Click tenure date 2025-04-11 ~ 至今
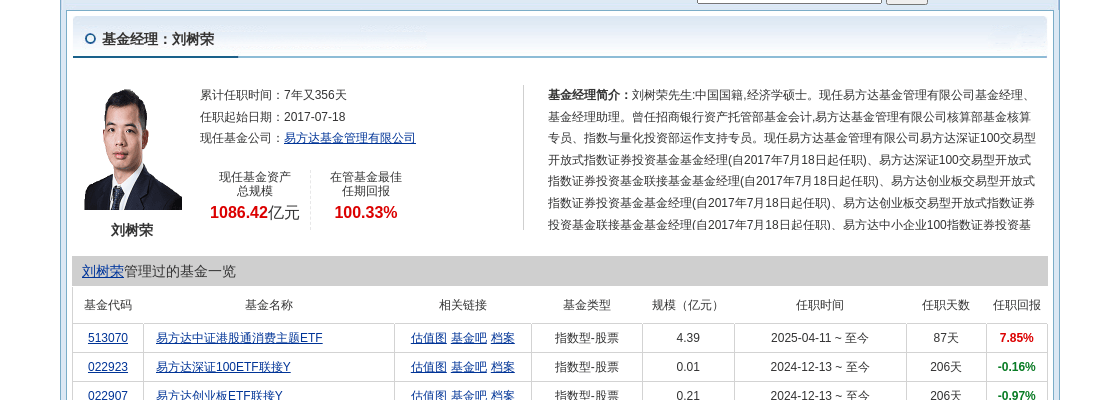The width and height of the screenshot is (1120, 400). pos(820,338)
